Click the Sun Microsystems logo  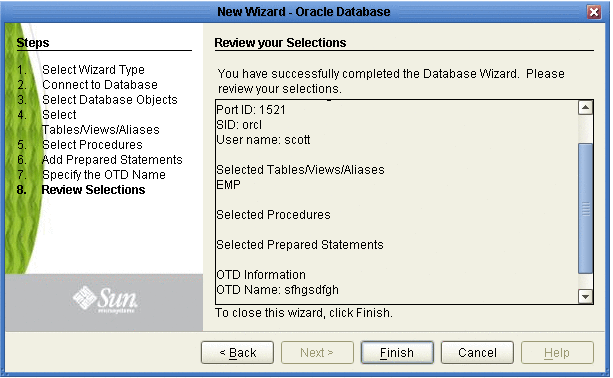(x=105, y=300)
